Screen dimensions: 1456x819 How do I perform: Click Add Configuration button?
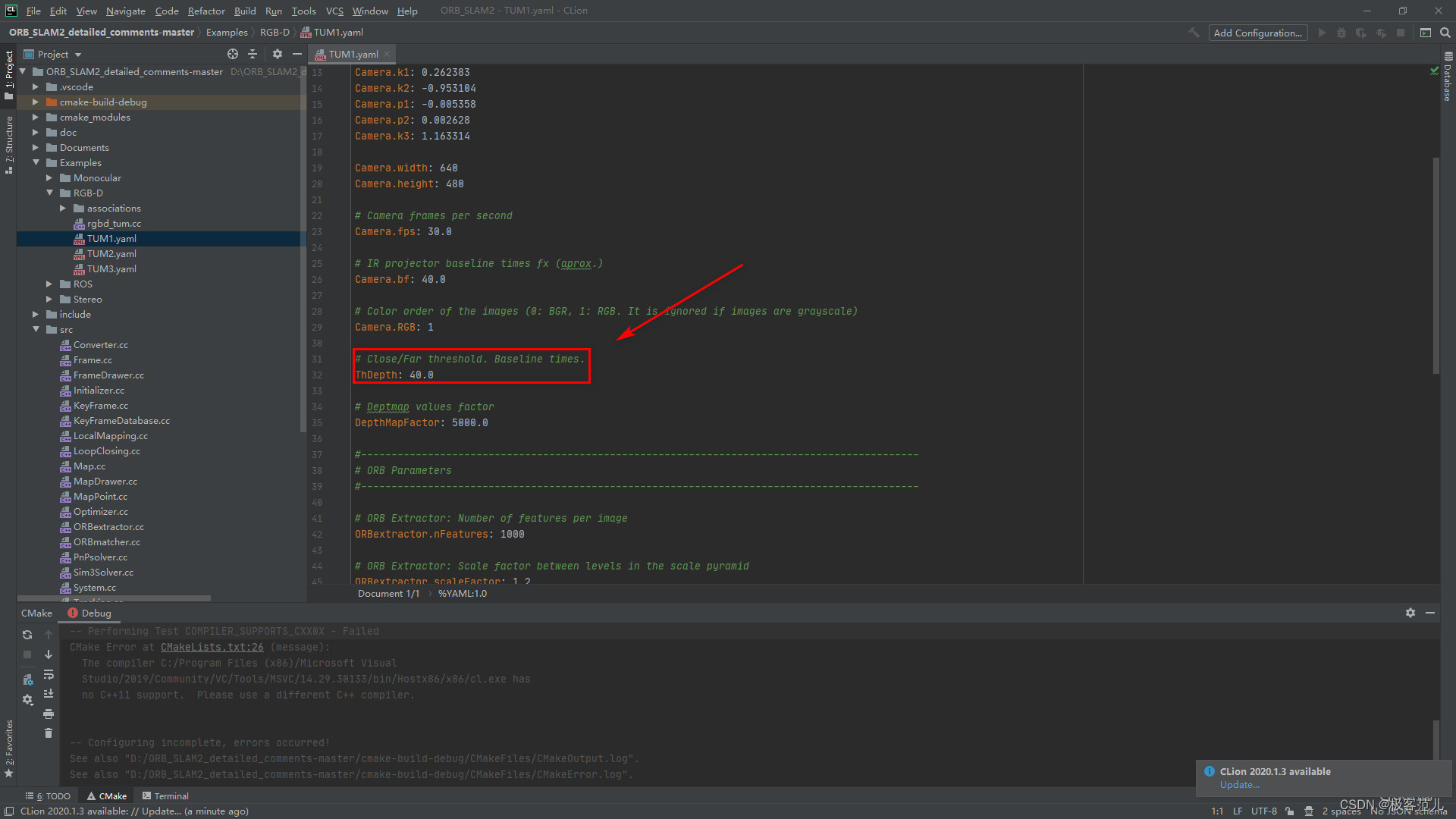(x=1257, y=33)
